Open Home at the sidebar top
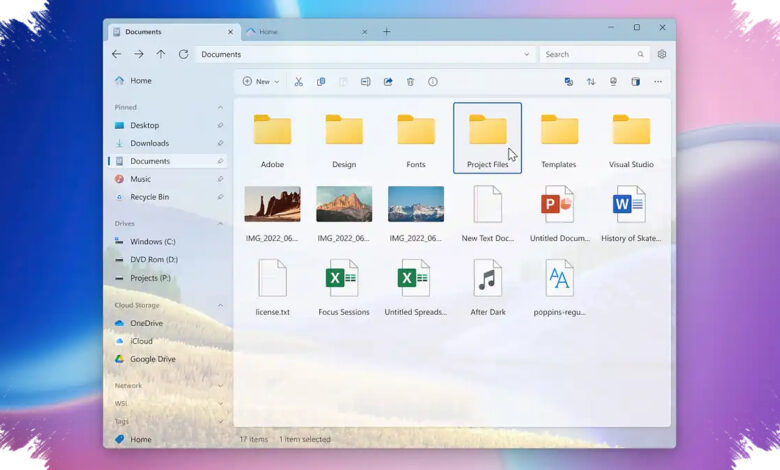The image size is (780, 470). point(167,81)
